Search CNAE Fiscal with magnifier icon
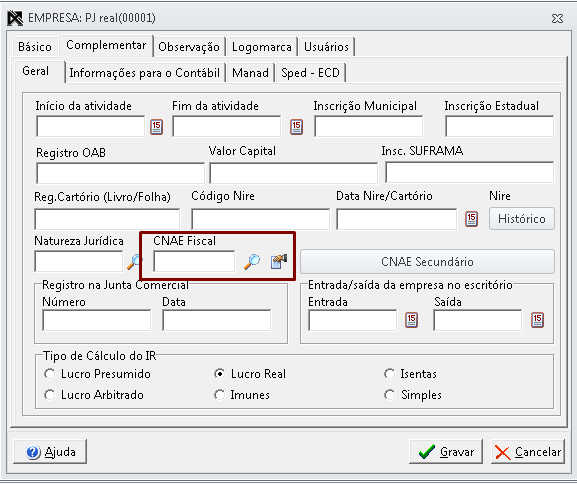The width and height of the screenshot is (577, 484). (252, 262)
